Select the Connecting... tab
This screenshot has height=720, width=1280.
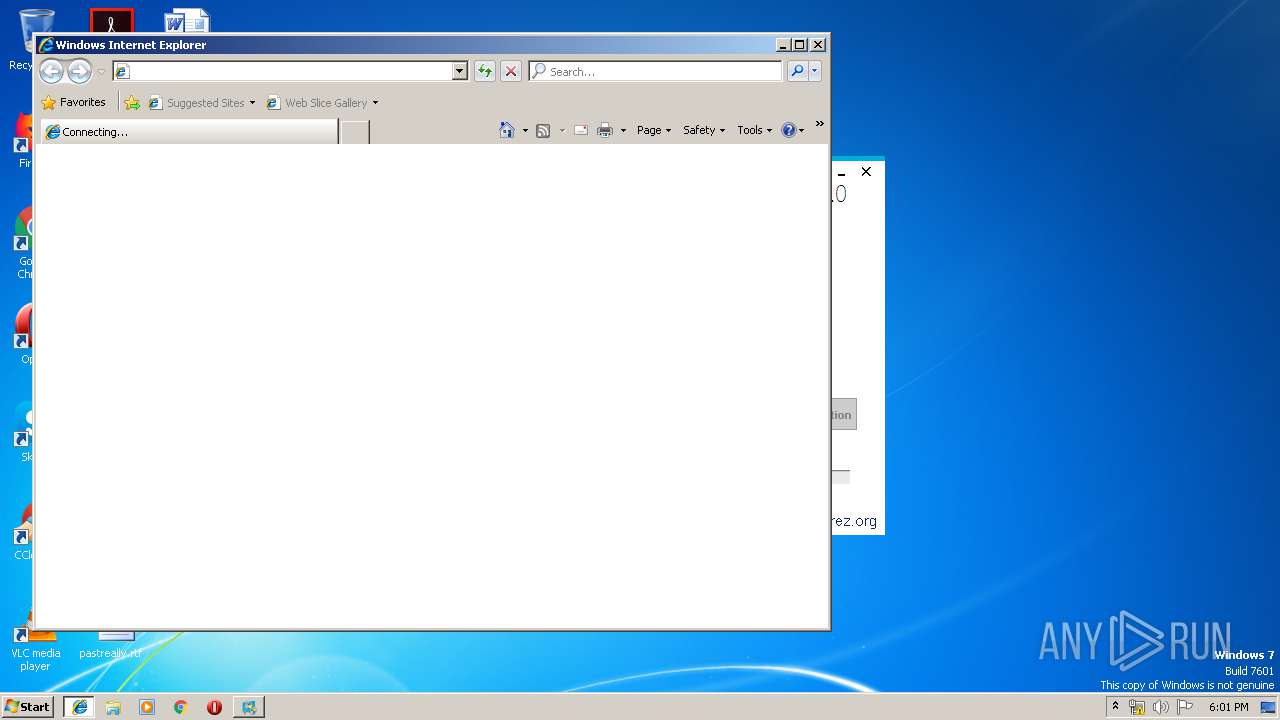point(189,131)
